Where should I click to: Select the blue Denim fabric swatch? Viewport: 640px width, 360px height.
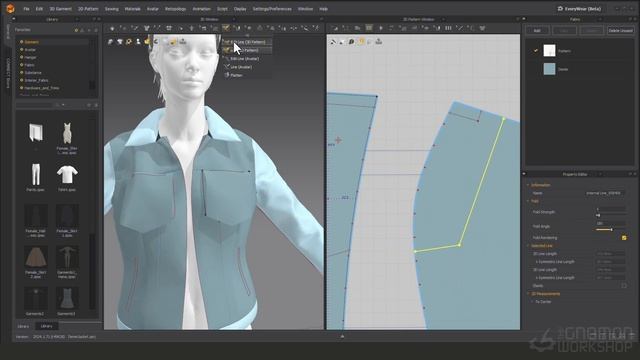point(549,69)
